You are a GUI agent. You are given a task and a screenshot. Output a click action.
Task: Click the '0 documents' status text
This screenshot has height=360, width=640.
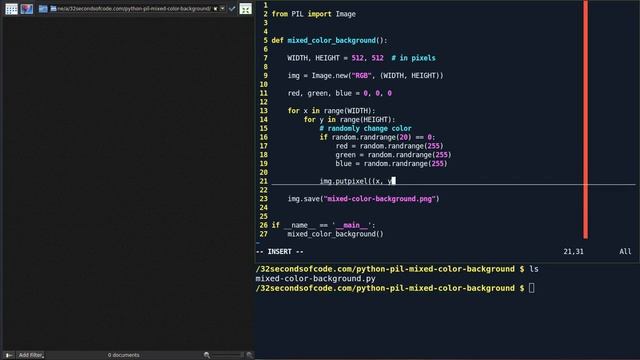click(x=124, y=355)
